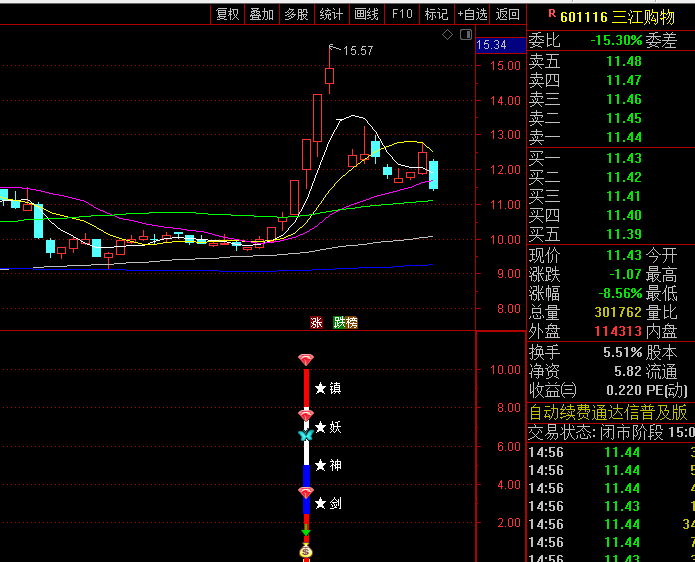Click the 买一 price 11.43
The width and height of the screenshot is (695, 562).
(624, 158)
